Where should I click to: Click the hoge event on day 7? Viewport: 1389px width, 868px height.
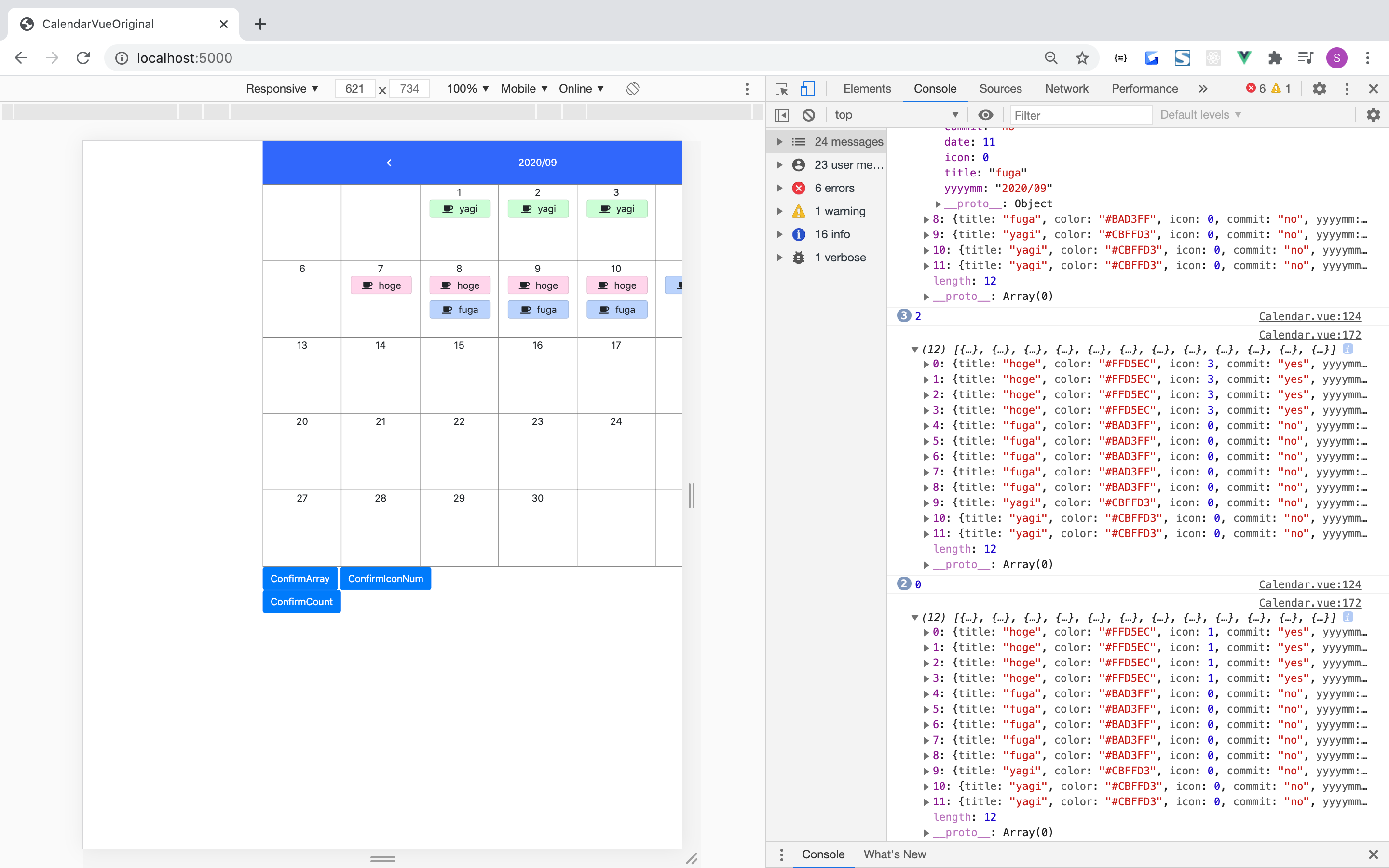pyautogui.click(x=381, y=285)
